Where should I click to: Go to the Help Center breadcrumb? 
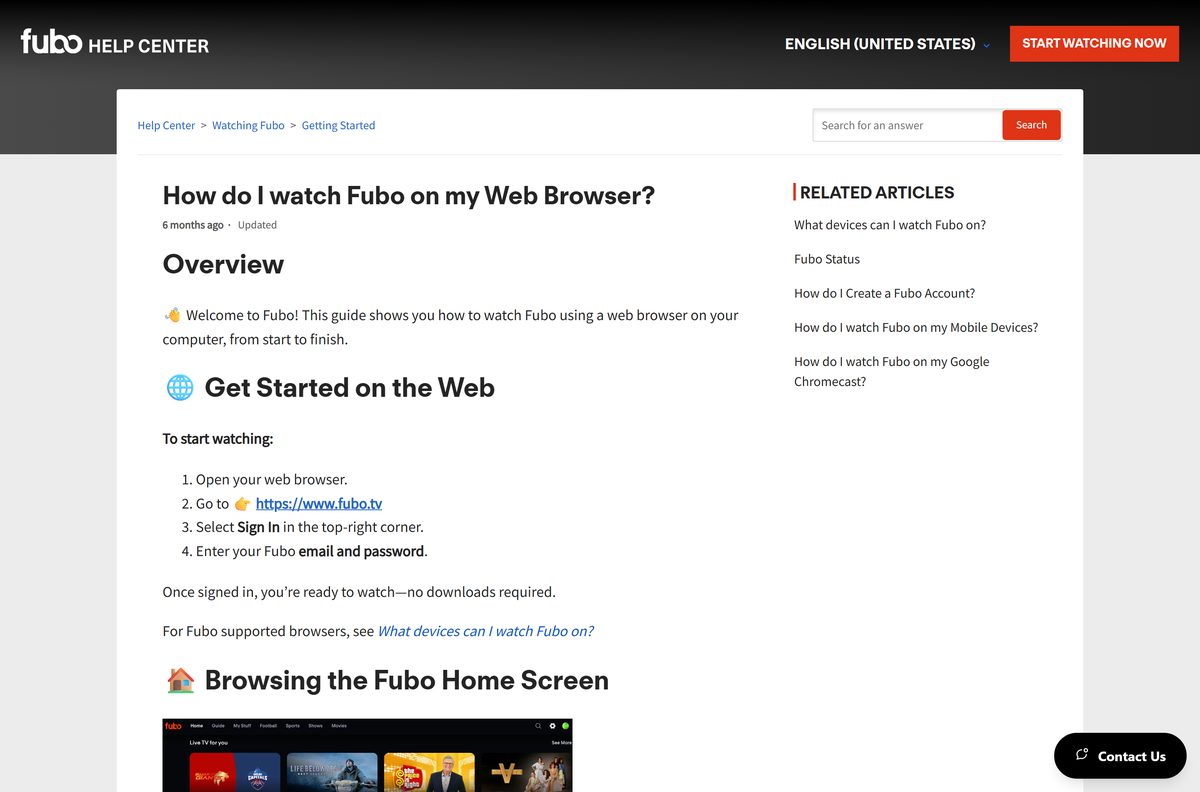point(166,125)
